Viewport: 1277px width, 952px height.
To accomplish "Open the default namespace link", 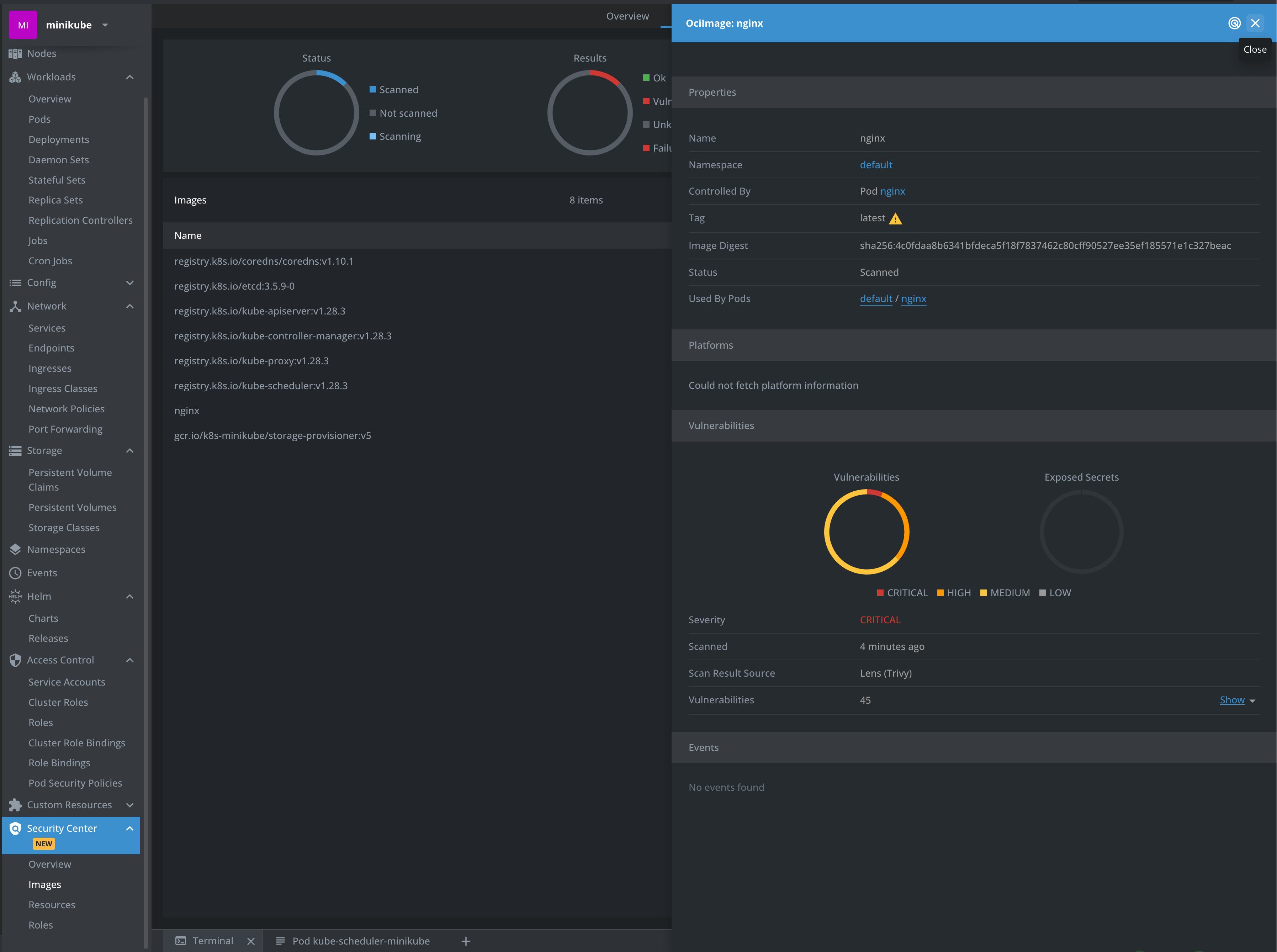I will (875, 165).
